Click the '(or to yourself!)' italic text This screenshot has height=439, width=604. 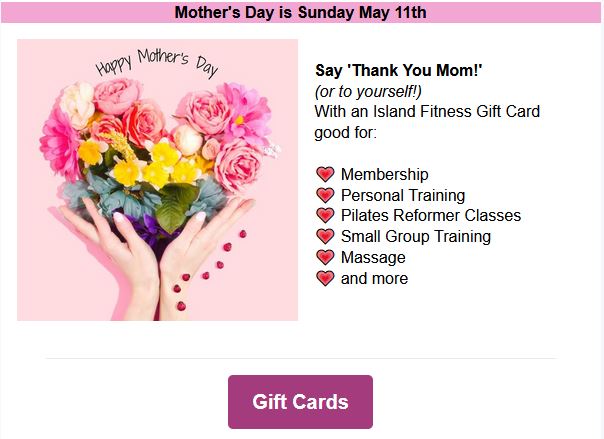tap(368, 92)
